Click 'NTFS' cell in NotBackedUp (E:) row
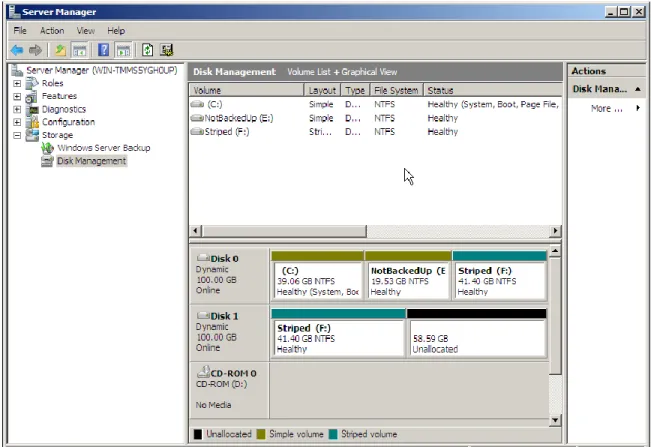 pos(384,118)
